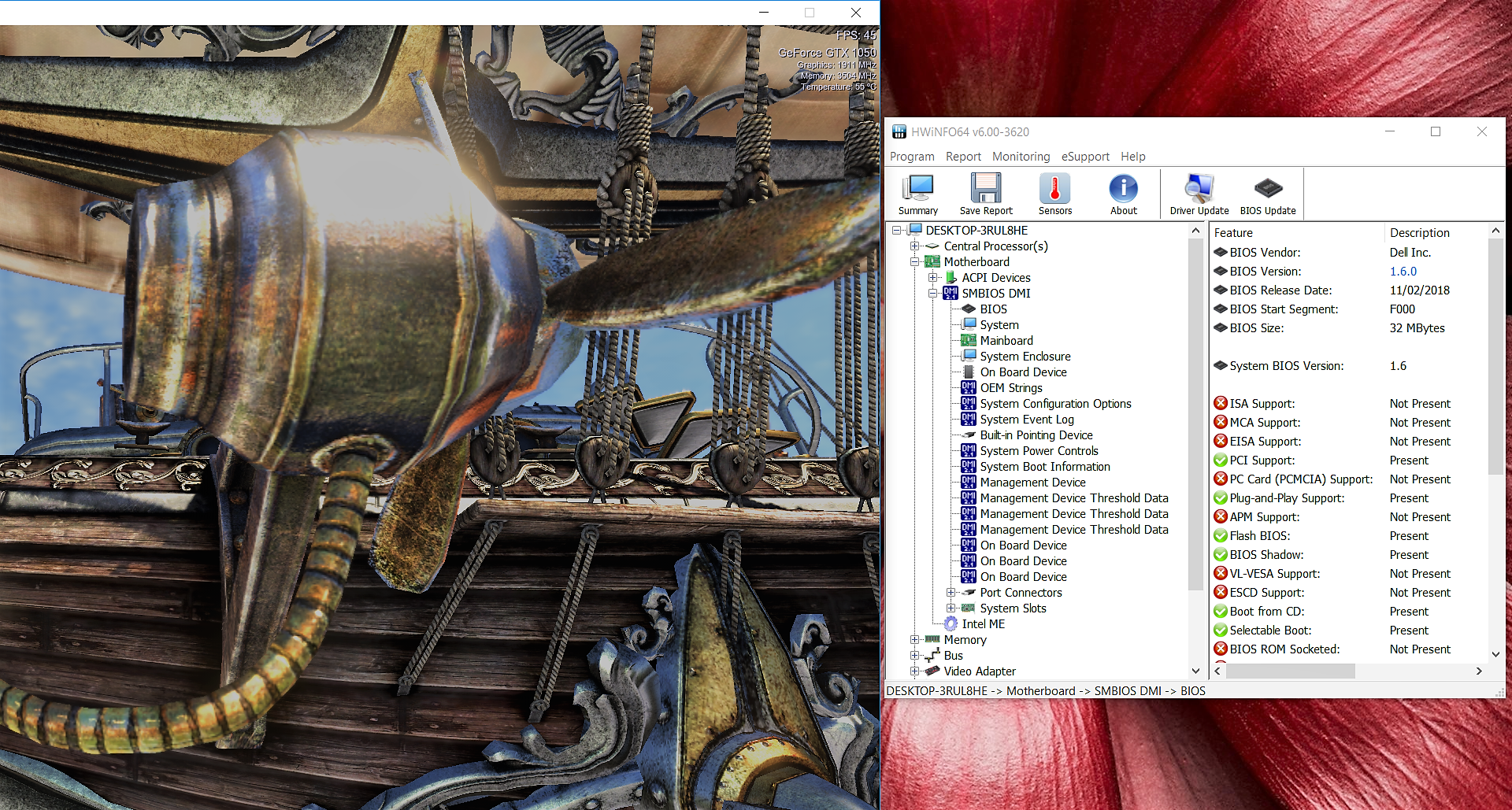Click the Central Processor(s) icon
The width and height of the screenshot is (1512, 810).
[x=933, y=246]
